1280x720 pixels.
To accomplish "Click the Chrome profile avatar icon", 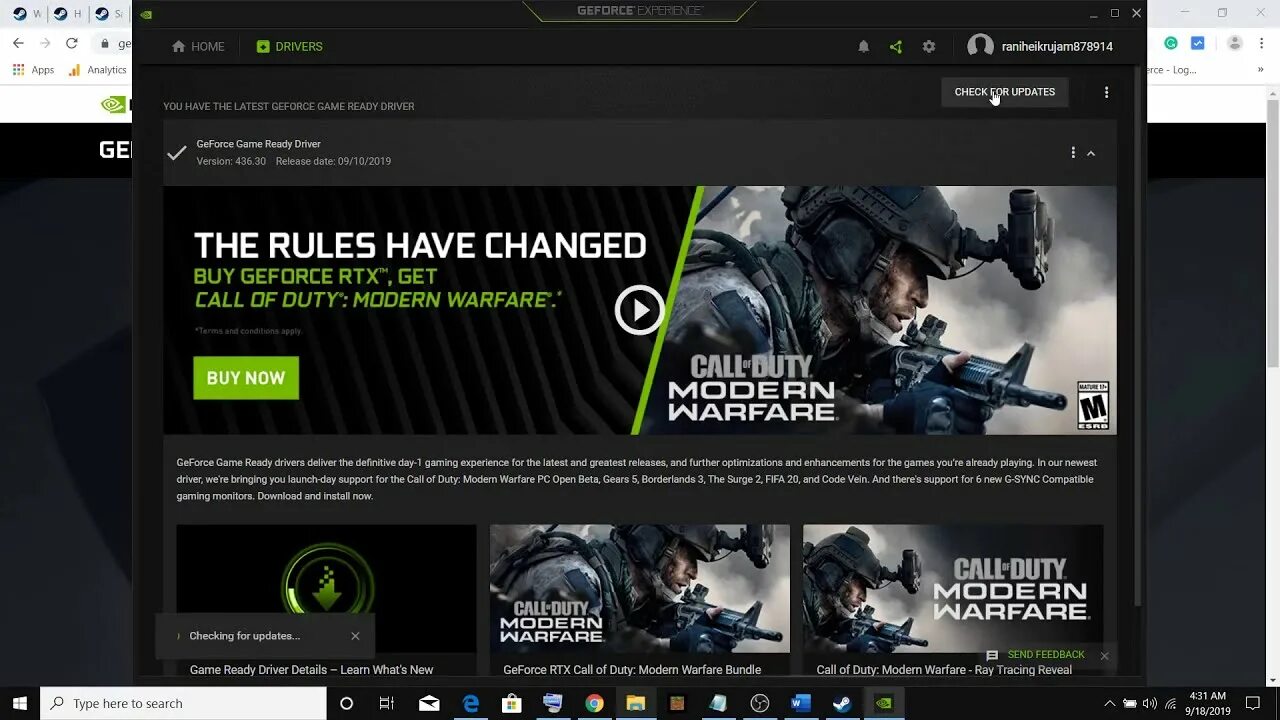I will (1235, 43).
